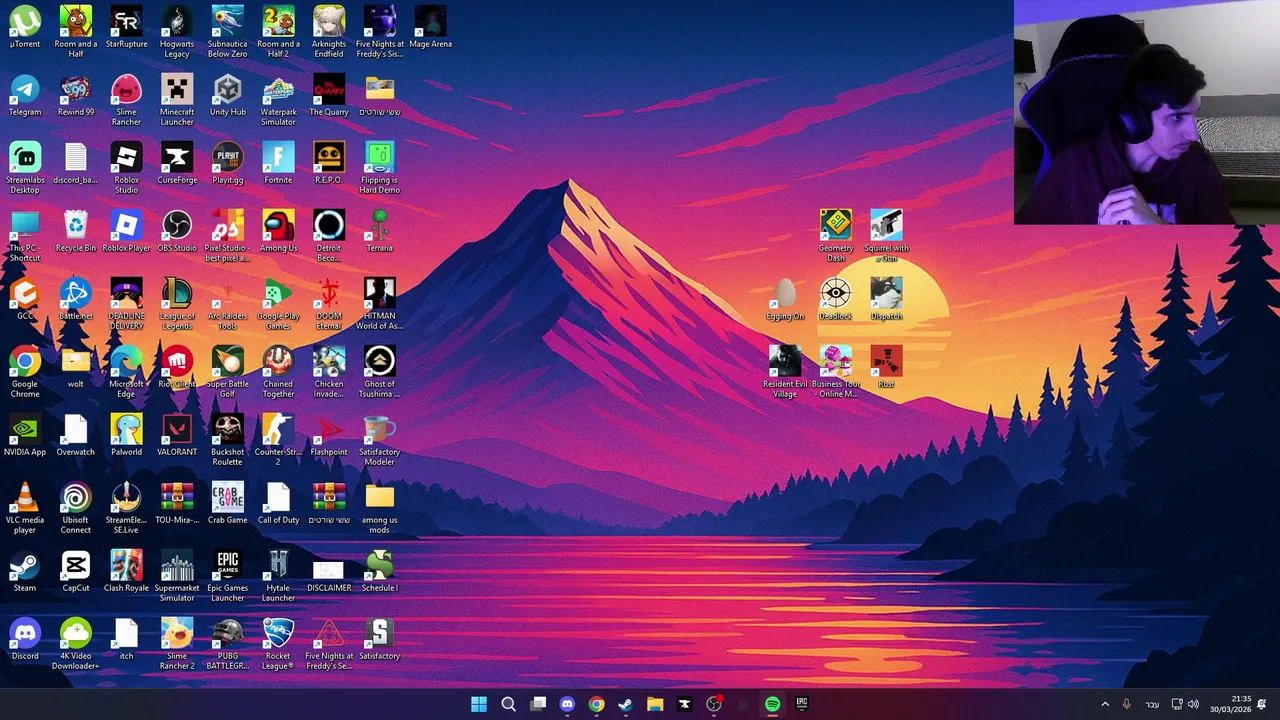Select the Buckshot Roulette icon
Image resolution: width=1280 pixels, height=720 pixels.
[x=228, y=440]
